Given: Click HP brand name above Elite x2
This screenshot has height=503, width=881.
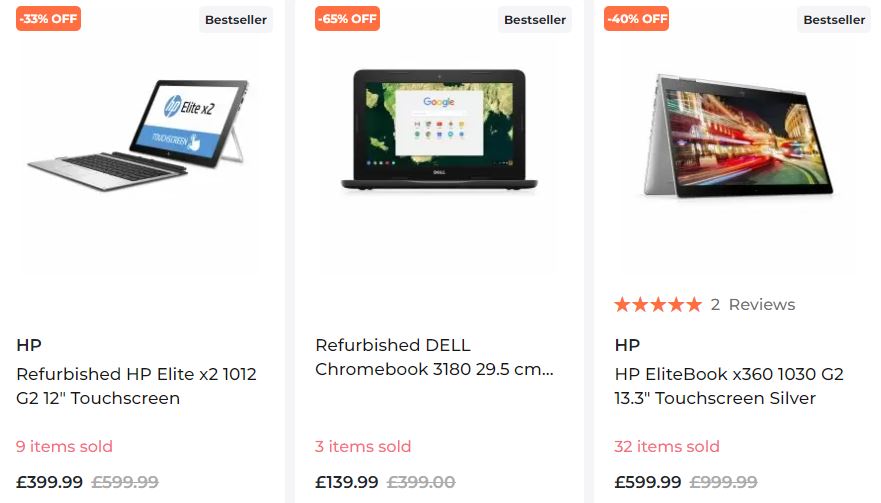Looking at the screenshot, I should 29,345.
